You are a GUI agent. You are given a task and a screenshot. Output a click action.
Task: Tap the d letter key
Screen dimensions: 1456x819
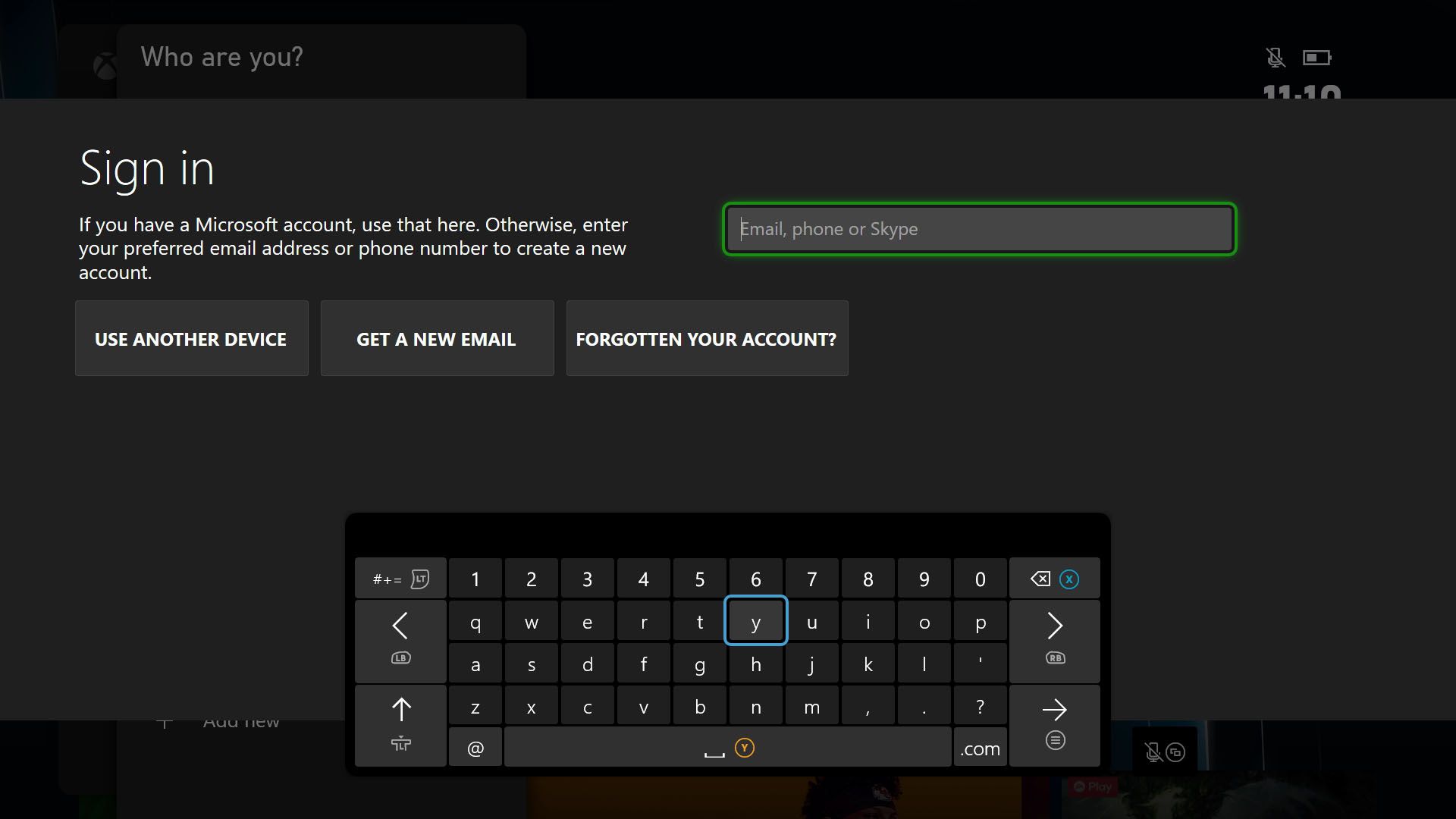(x=588, y=664)
